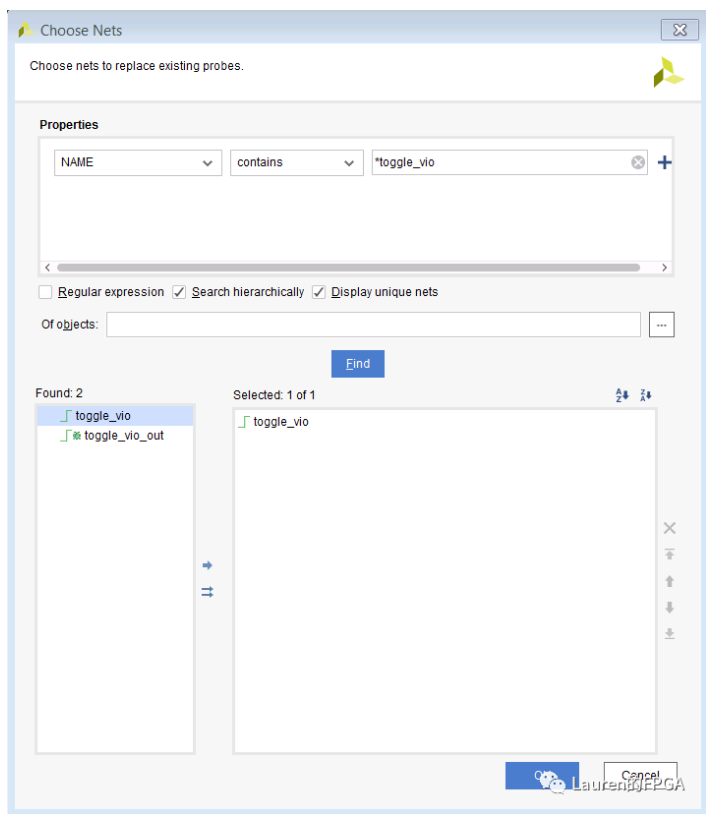Viewport: 715px width, 822px height.
Task: Clear the *toggle_vio search text
Action: click(x=638, y=161)
